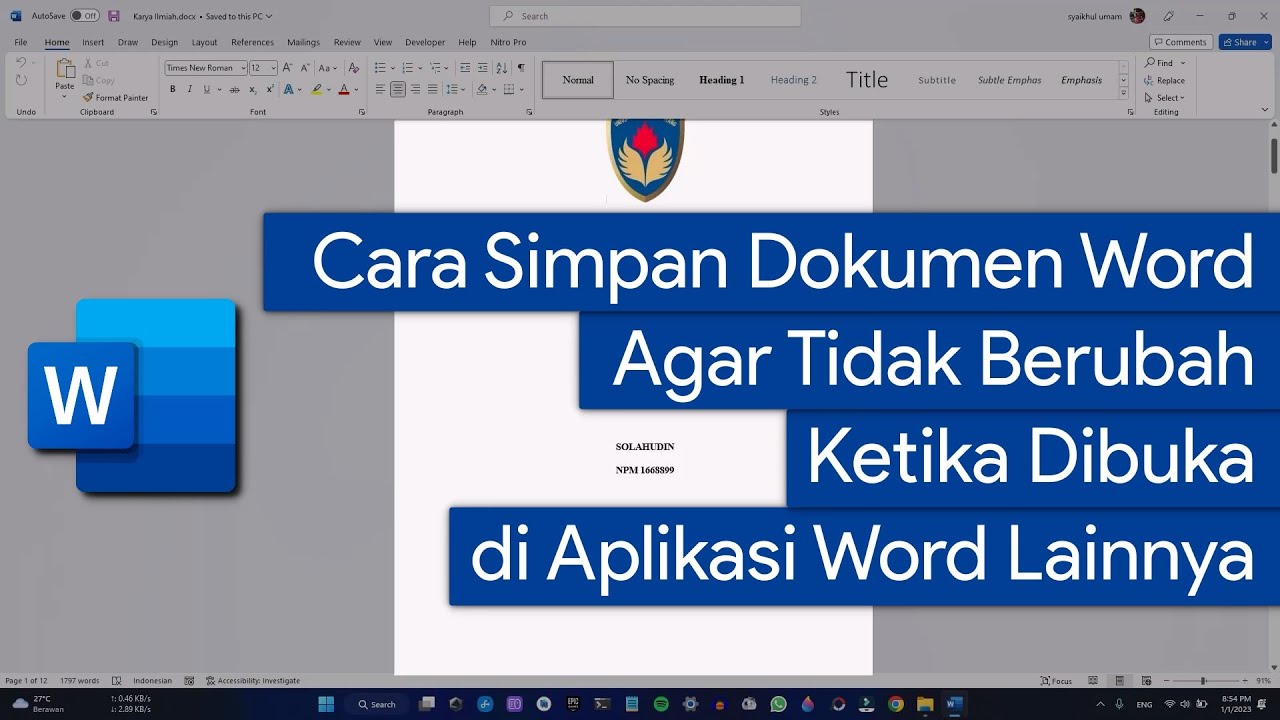Toggle Strikethrough formatting
The image size is (1280, 720).
235,89
